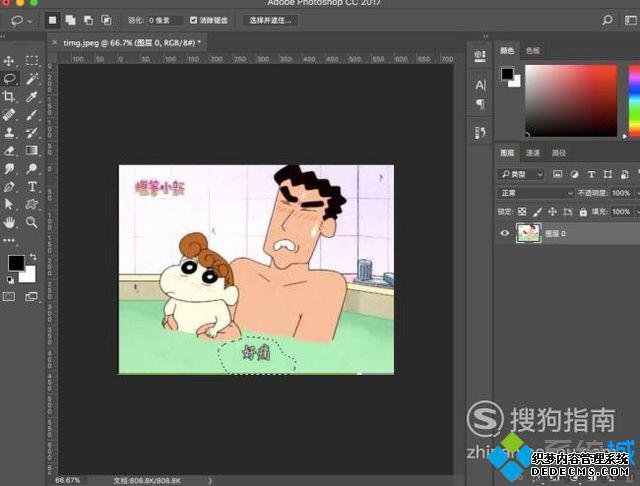The width and height of the screenshot is (640, 486).
Task: Select the Gradient tool
Action: point(32,151)
